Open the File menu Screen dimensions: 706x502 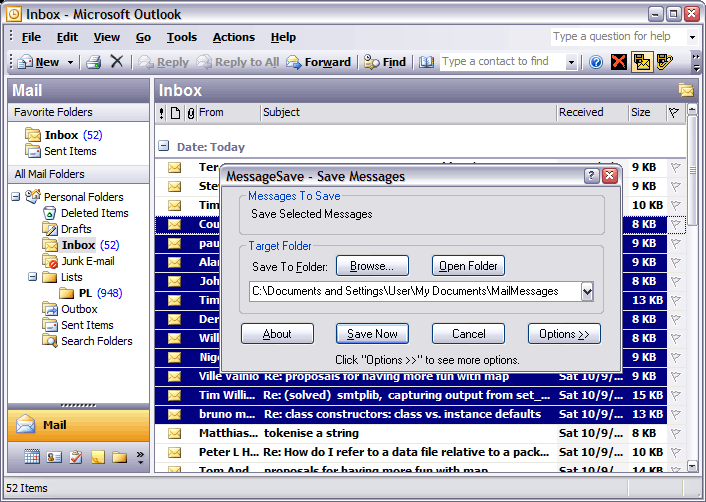click(x=31, y=37)
